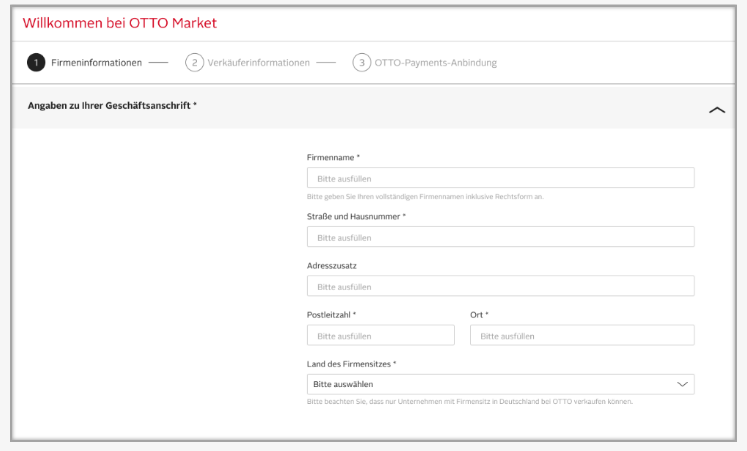Click the 'Firmenname *' label
The width and height of the screenshot is (747, 451).
coord(333,158)
